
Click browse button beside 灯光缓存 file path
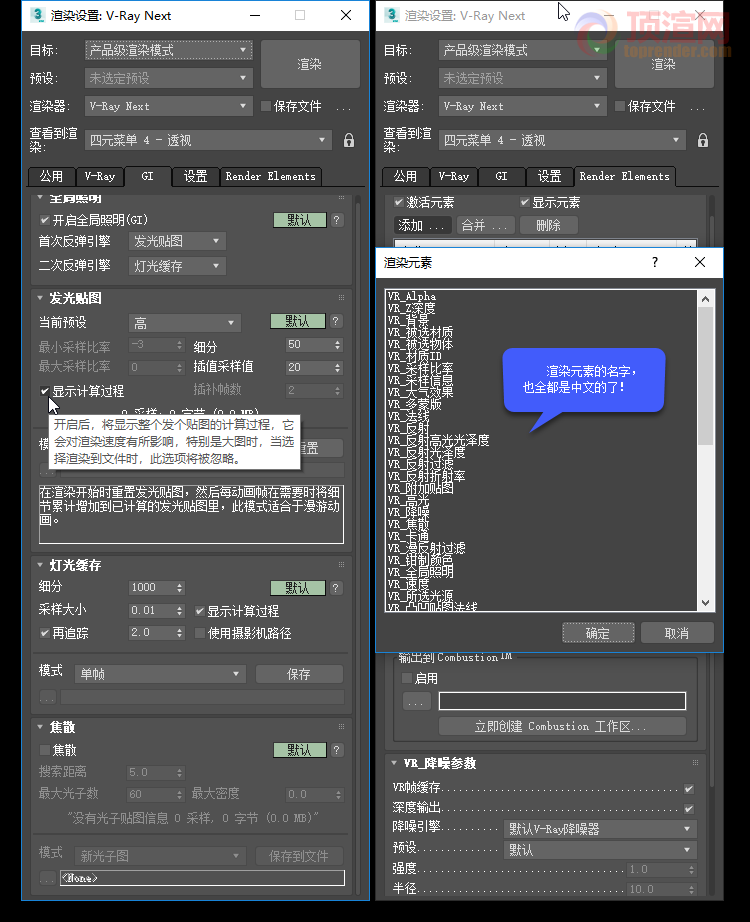coord(48,697)
